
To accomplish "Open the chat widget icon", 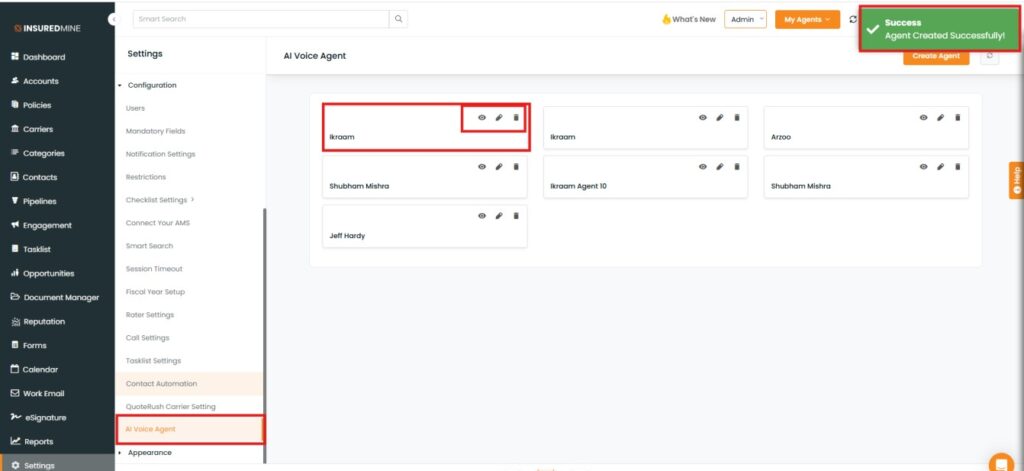I will [x=1000, y=462].
